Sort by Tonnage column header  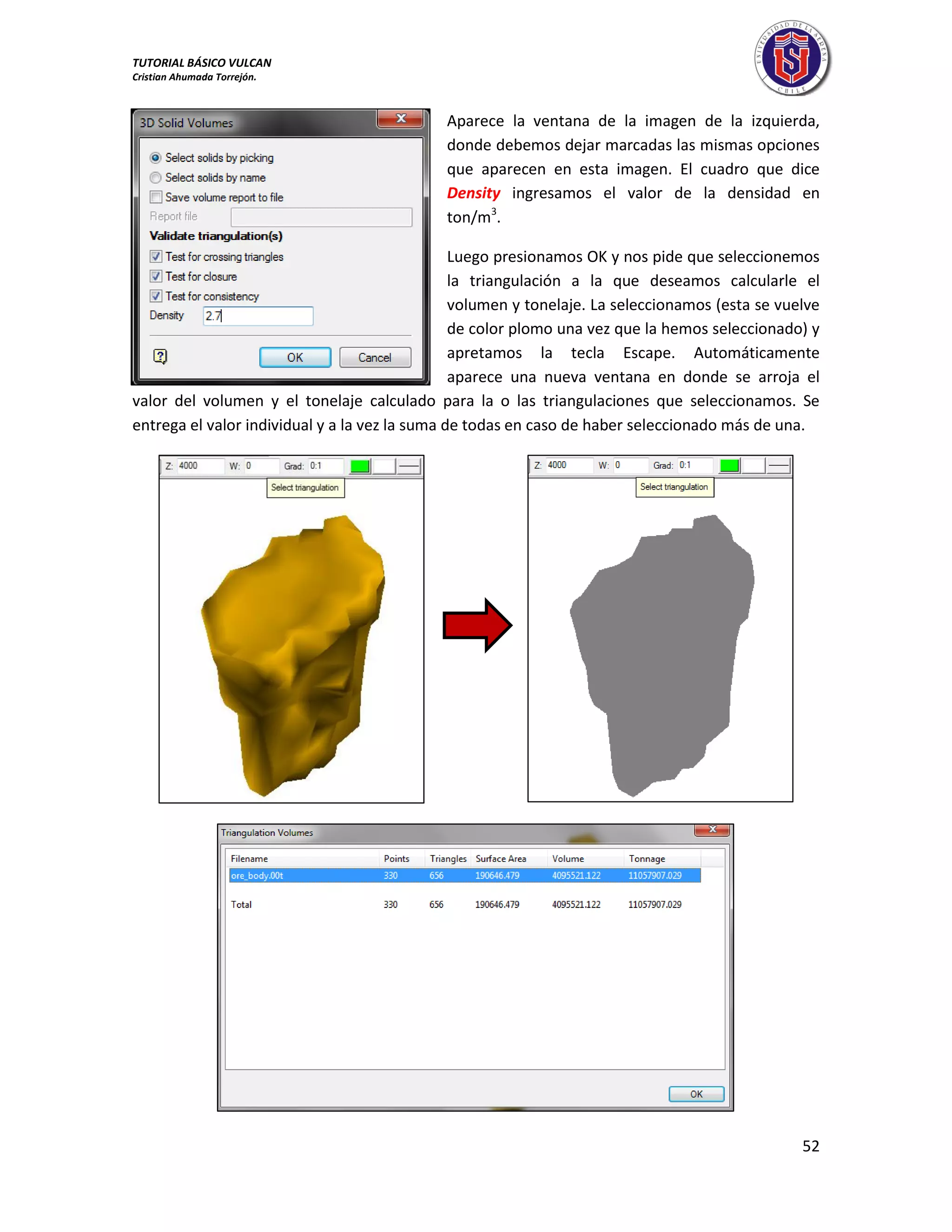pyautogui.click(x=662, y=859)
